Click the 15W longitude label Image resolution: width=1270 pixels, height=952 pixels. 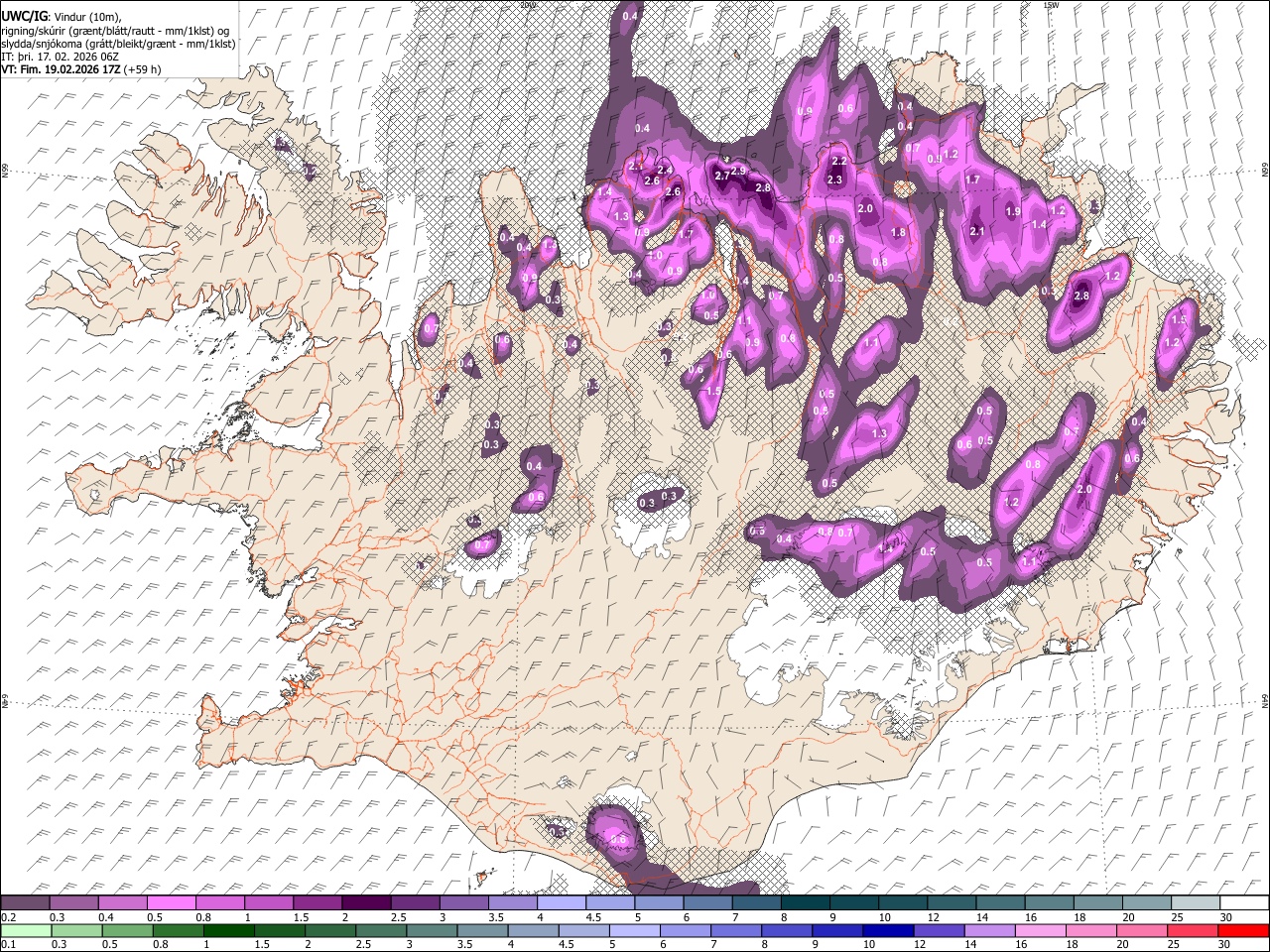coord(1050,5)
